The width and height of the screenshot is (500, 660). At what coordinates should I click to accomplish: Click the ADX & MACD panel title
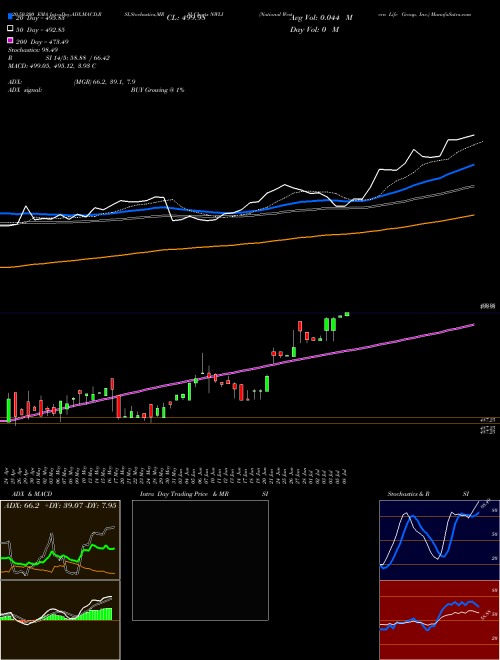pyautogui.click(x=32, y=494)
